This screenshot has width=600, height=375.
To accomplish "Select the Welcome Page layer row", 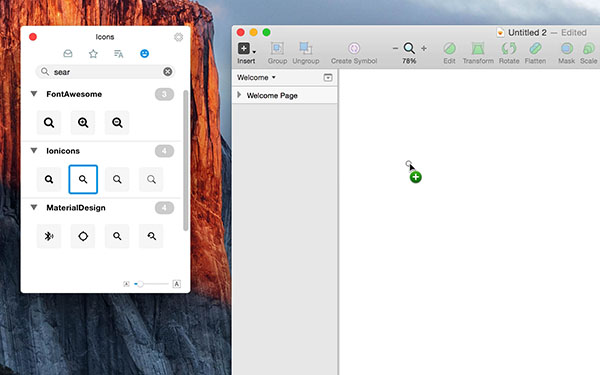I will [285, 95].
